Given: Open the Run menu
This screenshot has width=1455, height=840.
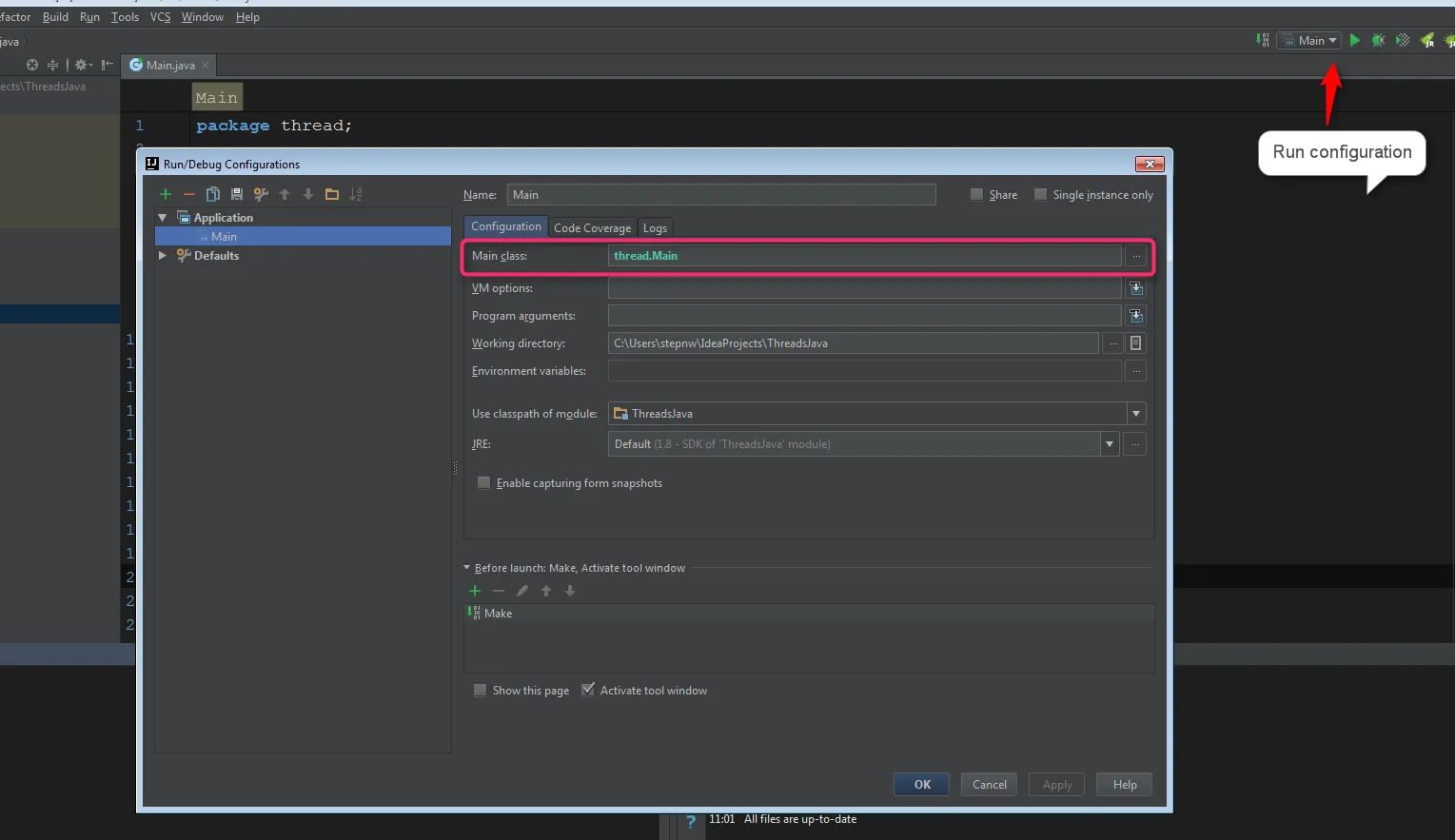Looking at the screenshot, I should click(89, 17).
